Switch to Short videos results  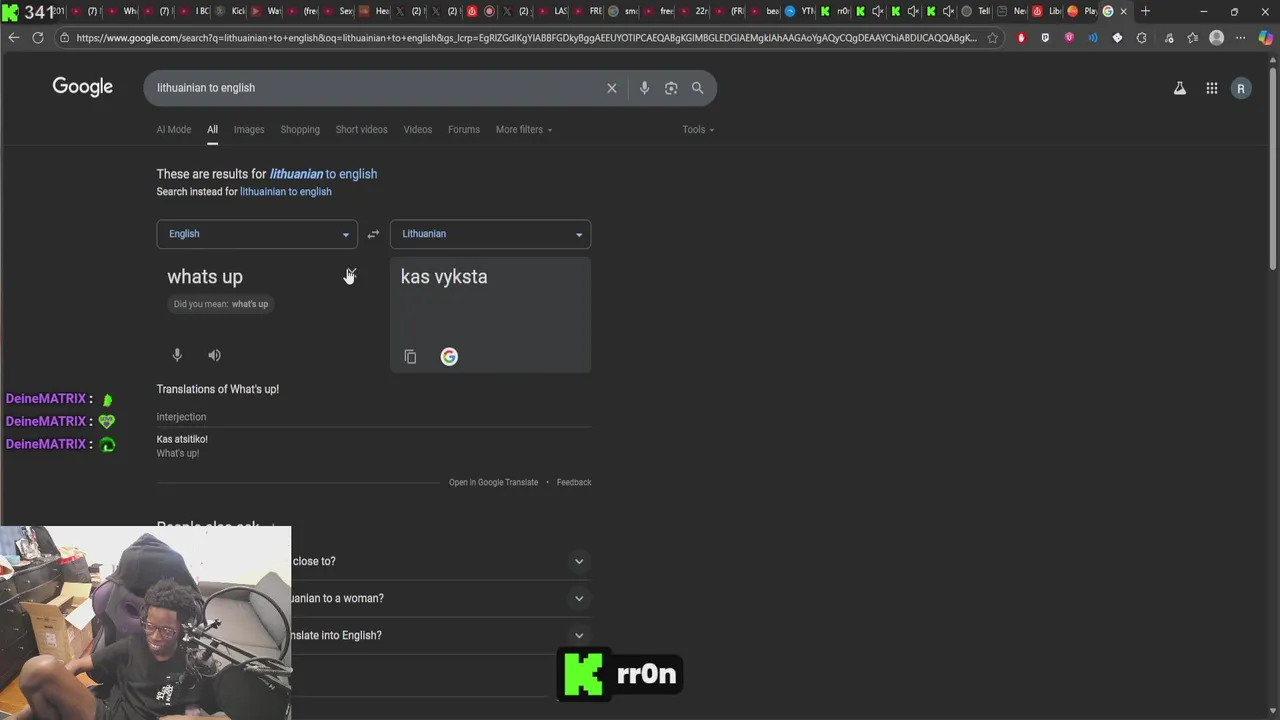(x=361, y=130)
